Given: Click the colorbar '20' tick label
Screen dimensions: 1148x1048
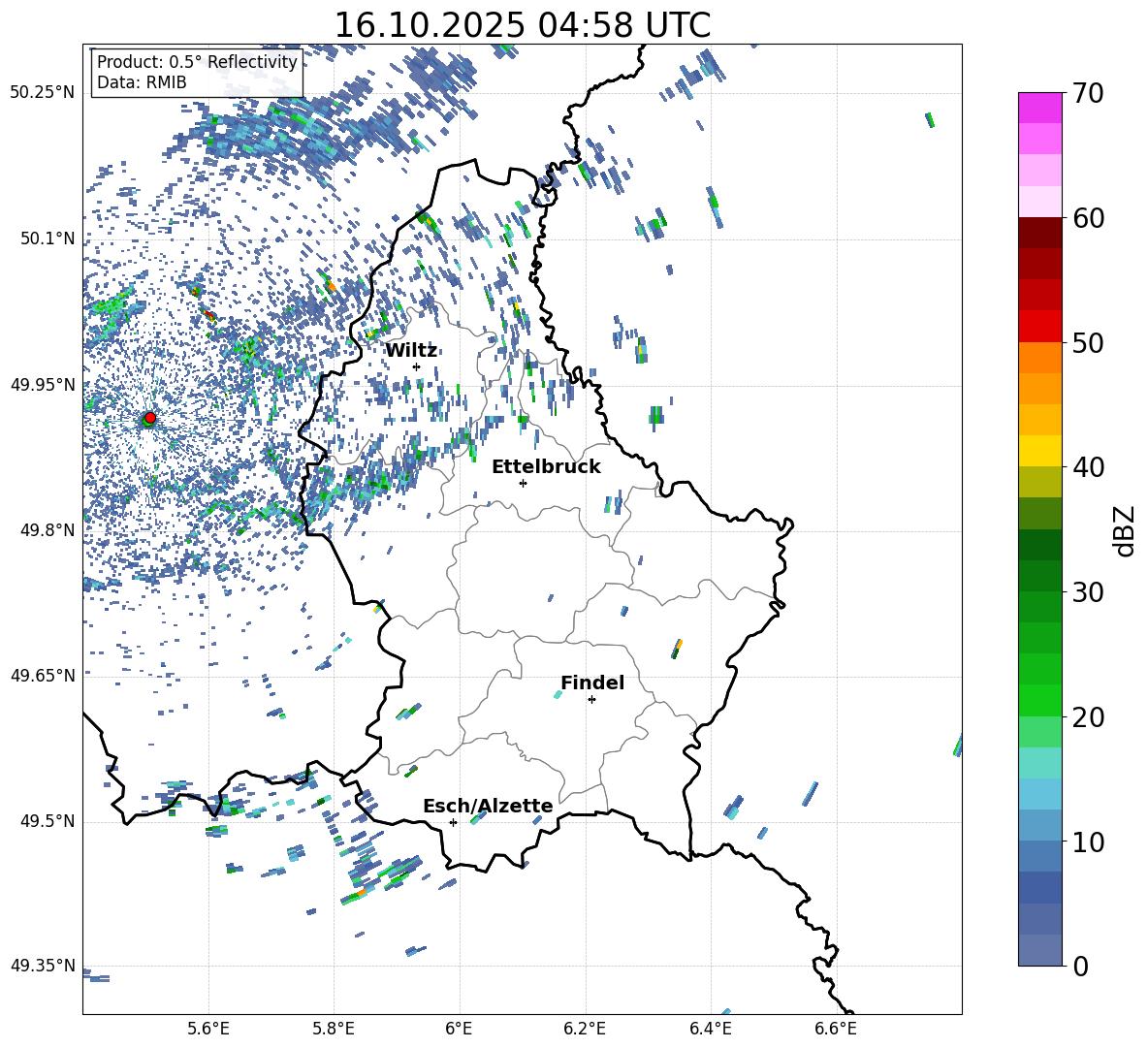Looking at the screenshot, I should 1087,716.
